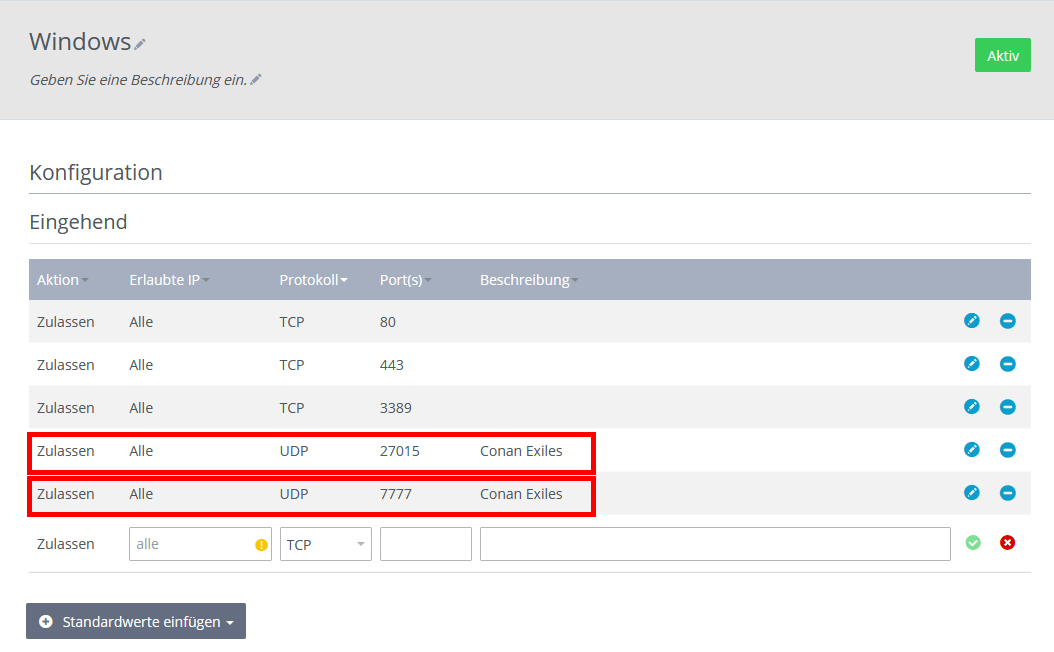The height and width of the screenshot is (652, 1054).
Task: Click the Windows policy title
Action: [x=80, y=42]
